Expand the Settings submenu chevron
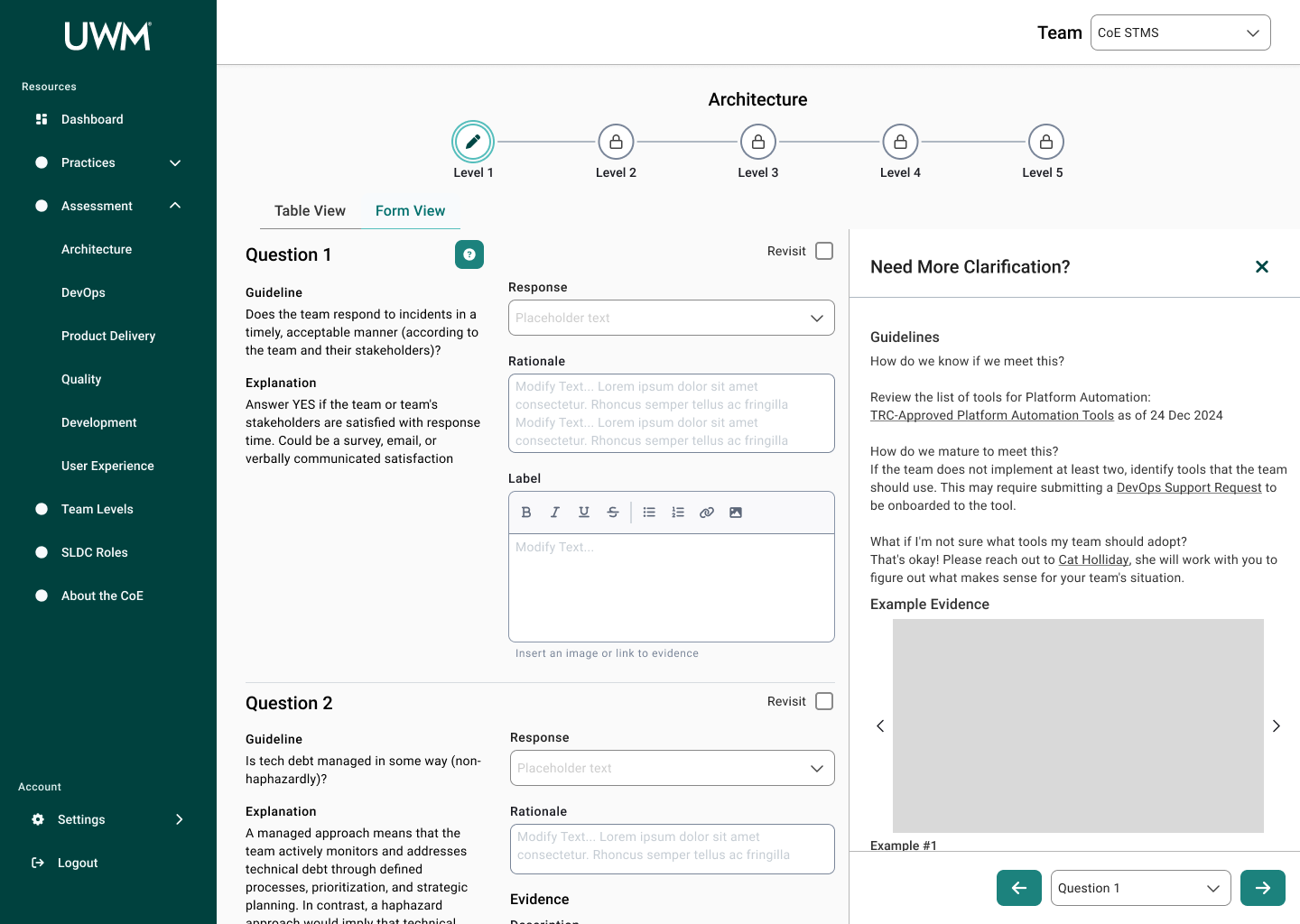The width and height of the screenshot is (1300, 924). 179,819
